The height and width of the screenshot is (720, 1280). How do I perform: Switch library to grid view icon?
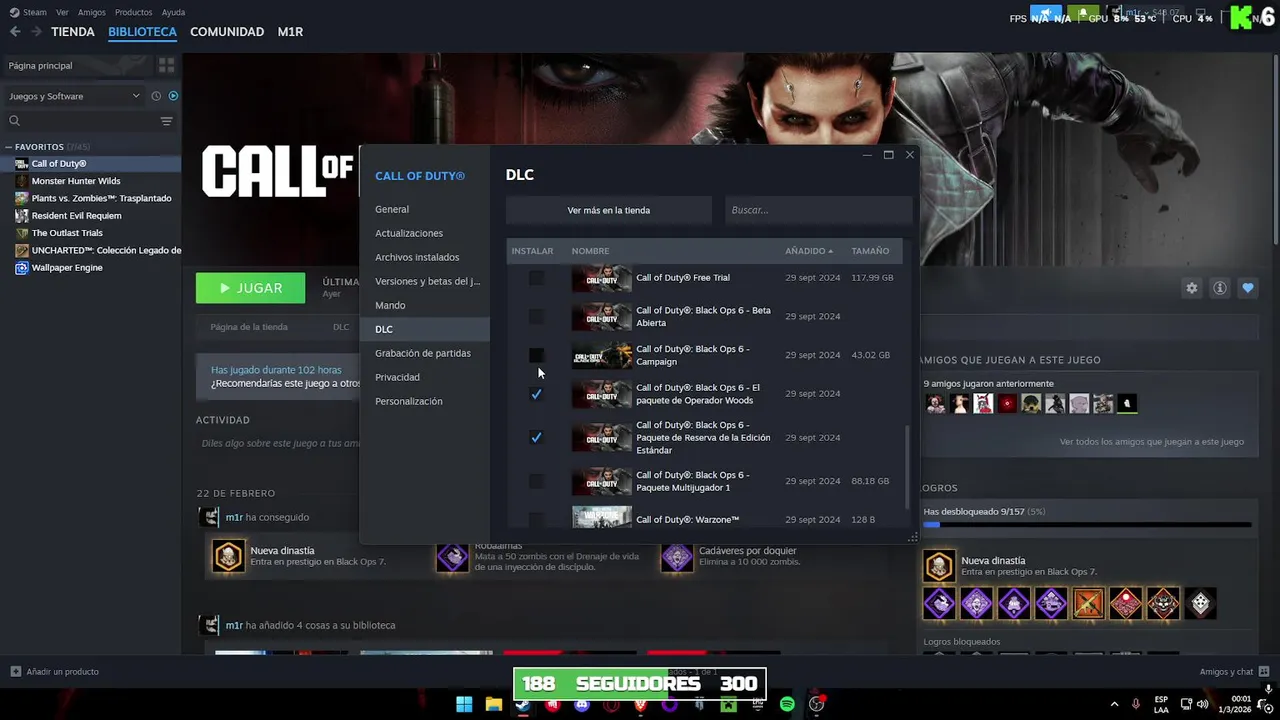tap(166, 65)
